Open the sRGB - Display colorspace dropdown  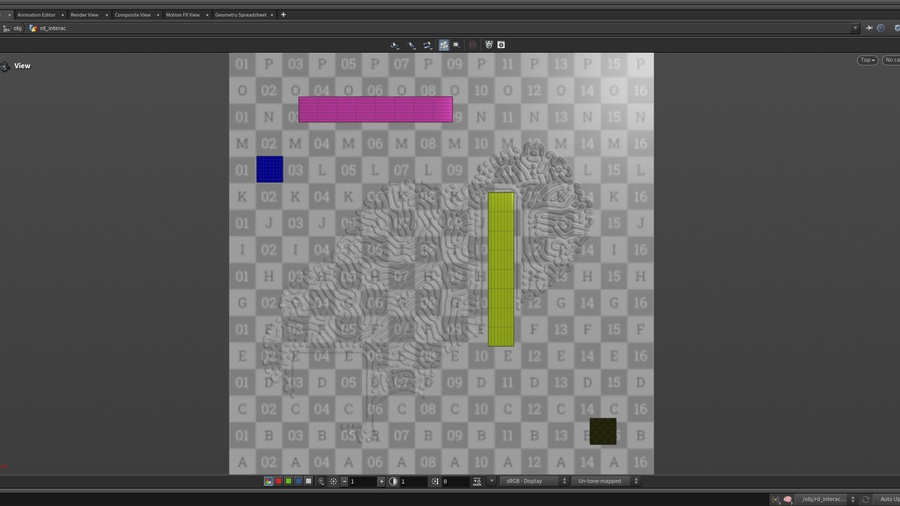click(534, 481)
